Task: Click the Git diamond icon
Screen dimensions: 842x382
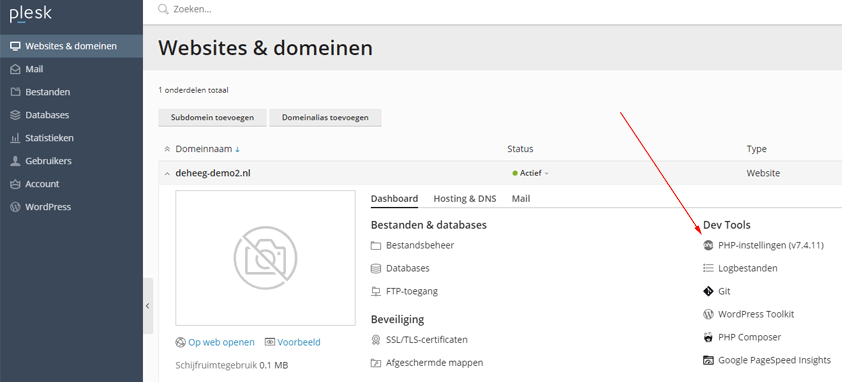Action: click(708, 291)
